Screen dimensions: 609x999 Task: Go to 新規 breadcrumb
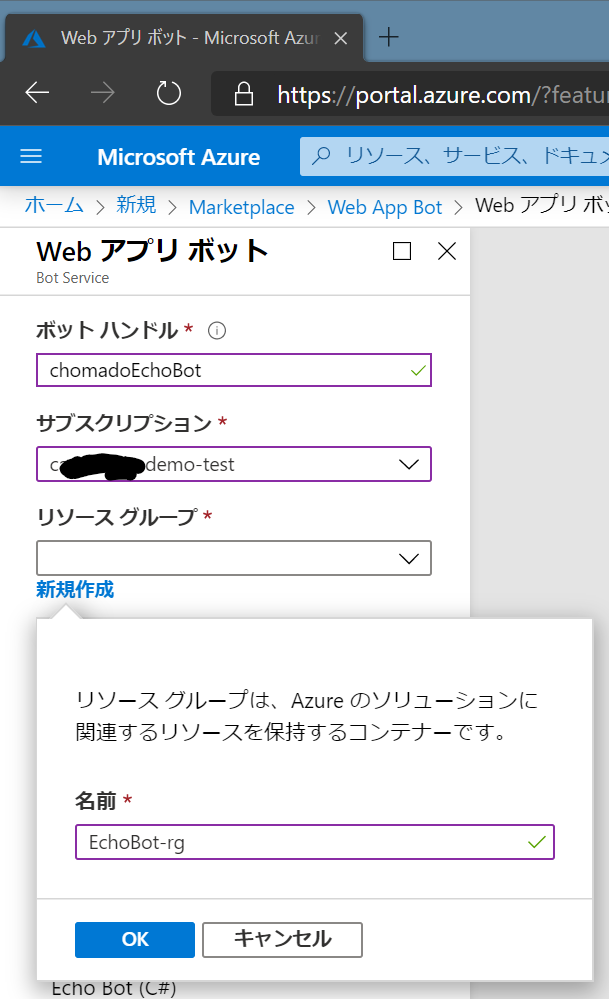click(x=136, y=206)
